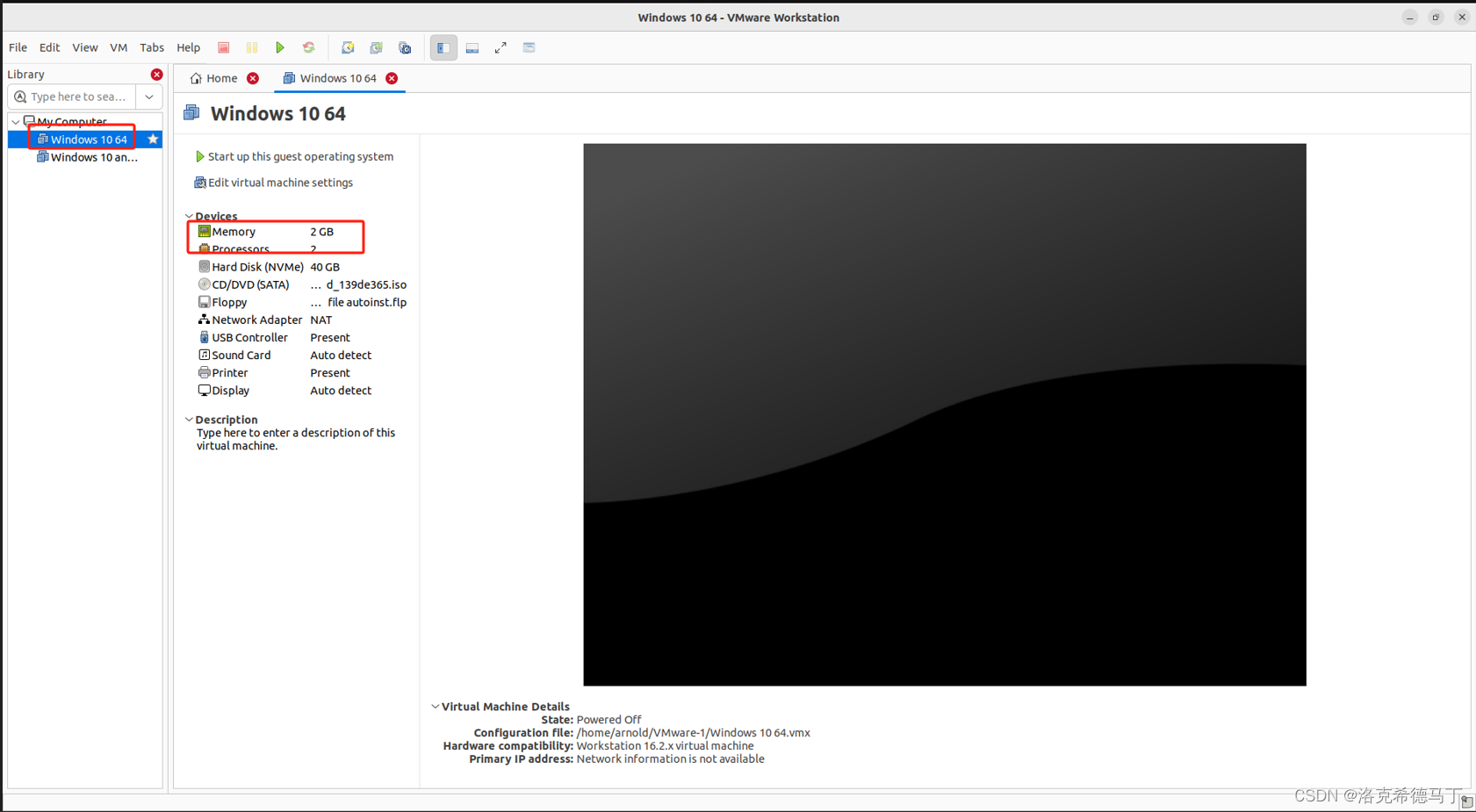The image size is (1476, 812).
Task: Click the Revert to snapshot toolbar icon
Action: [376, 47]
